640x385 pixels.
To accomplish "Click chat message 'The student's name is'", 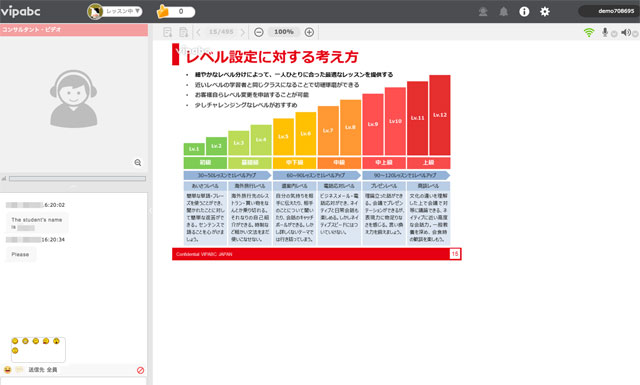I will coord(37,223).
